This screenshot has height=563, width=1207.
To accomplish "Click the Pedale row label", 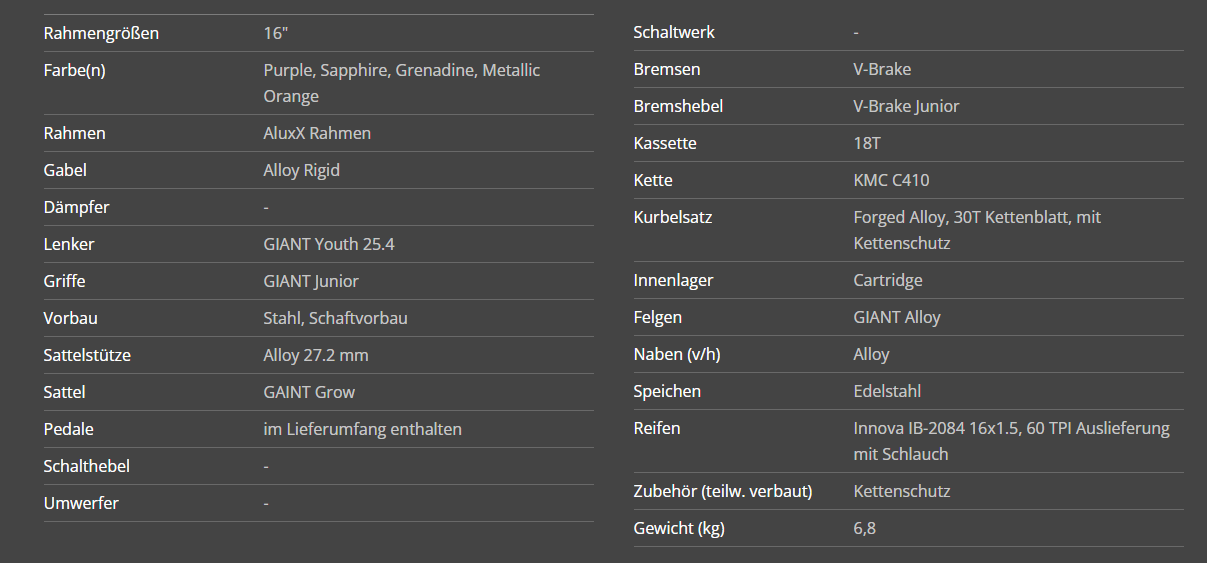I will [69, 429].
